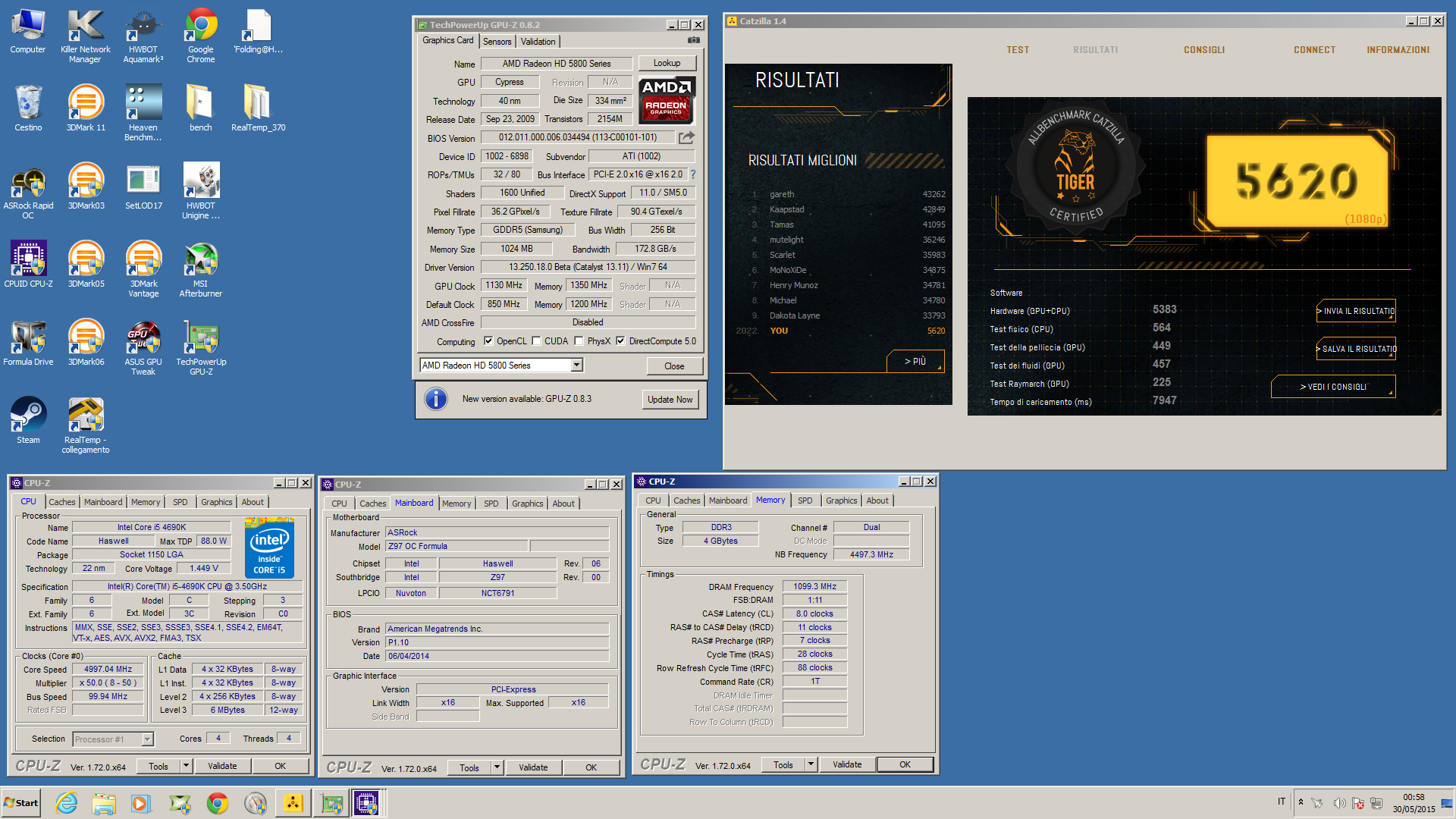Launch CPUID CPU-Z desktop icon
The width and height of the screenshot is (1456, 819).
28,264
